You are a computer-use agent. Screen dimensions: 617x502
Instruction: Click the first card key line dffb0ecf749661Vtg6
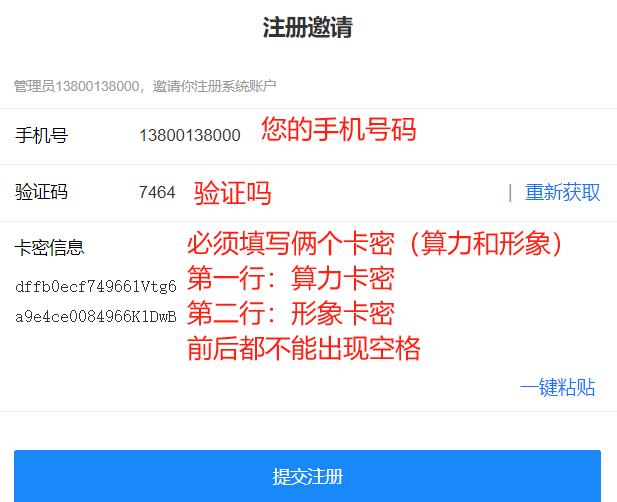coord(96,287)
